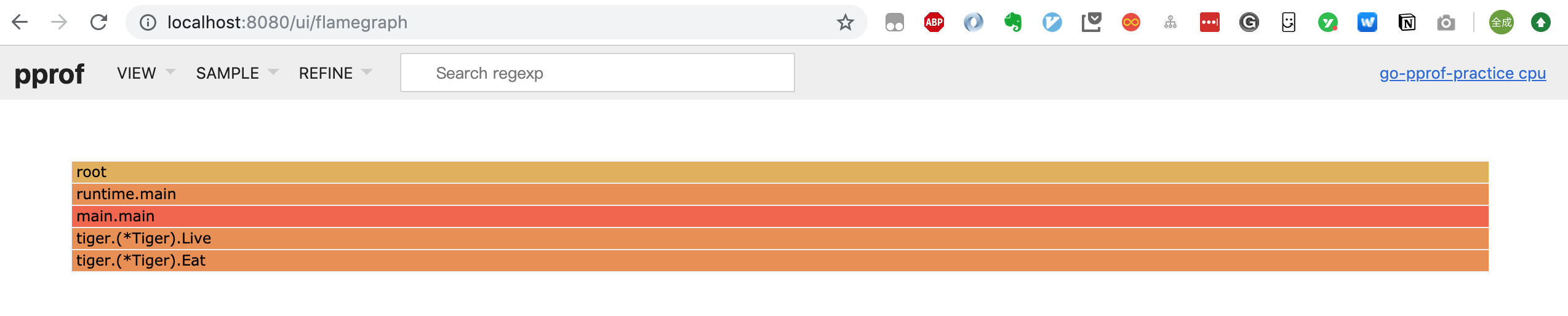Open the SAMPLE dropdown menu
Viewport: 1568px width, 316px height.
237,73
